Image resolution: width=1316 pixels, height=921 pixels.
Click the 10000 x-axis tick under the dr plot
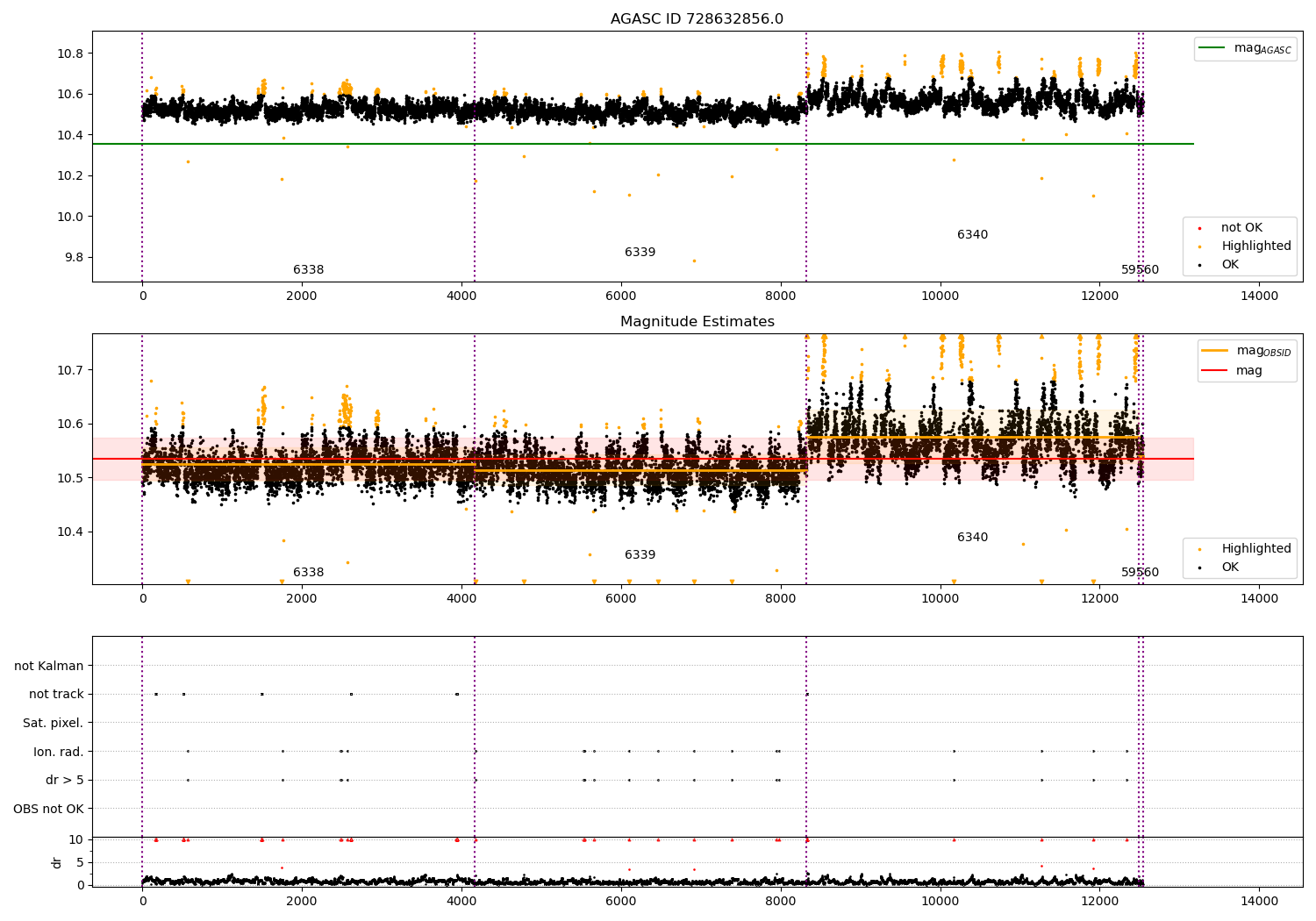(940, 902)
